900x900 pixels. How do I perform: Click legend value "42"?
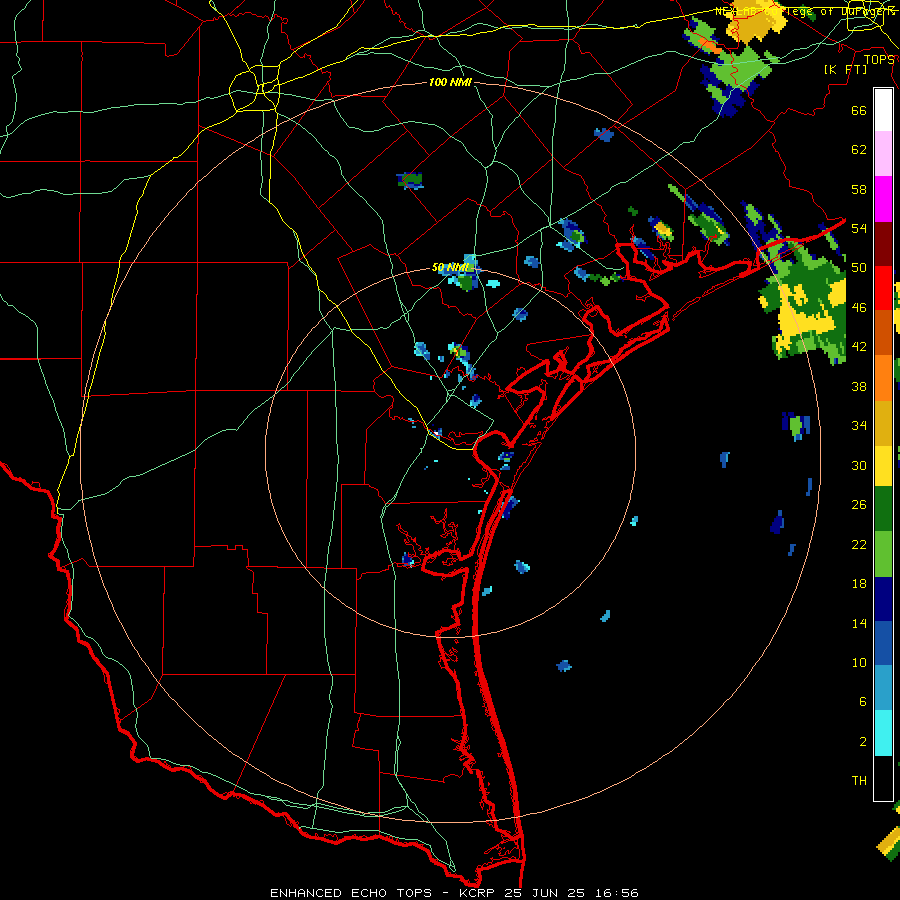pyautogui.click(x=859, y=347)
